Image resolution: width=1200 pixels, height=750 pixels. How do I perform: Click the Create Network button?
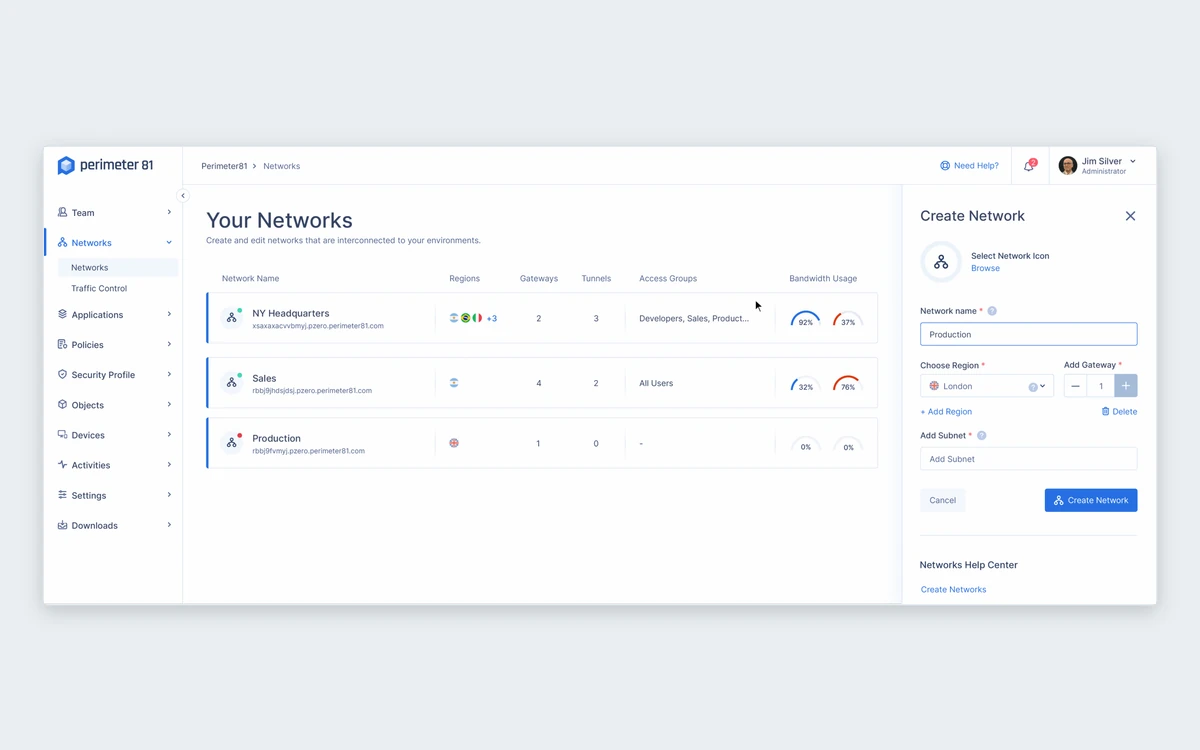pos(1091,500)
